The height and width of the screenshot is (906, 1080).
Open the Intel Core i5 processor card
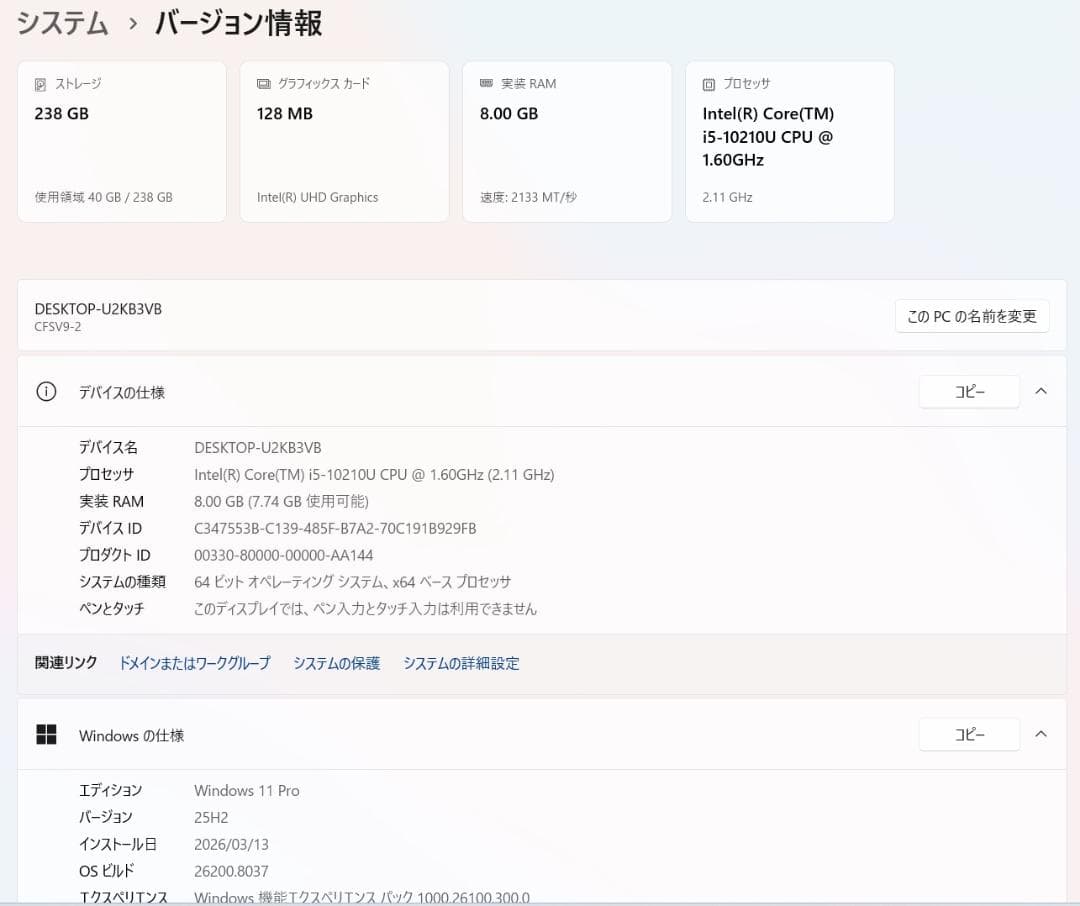[789, 140]
